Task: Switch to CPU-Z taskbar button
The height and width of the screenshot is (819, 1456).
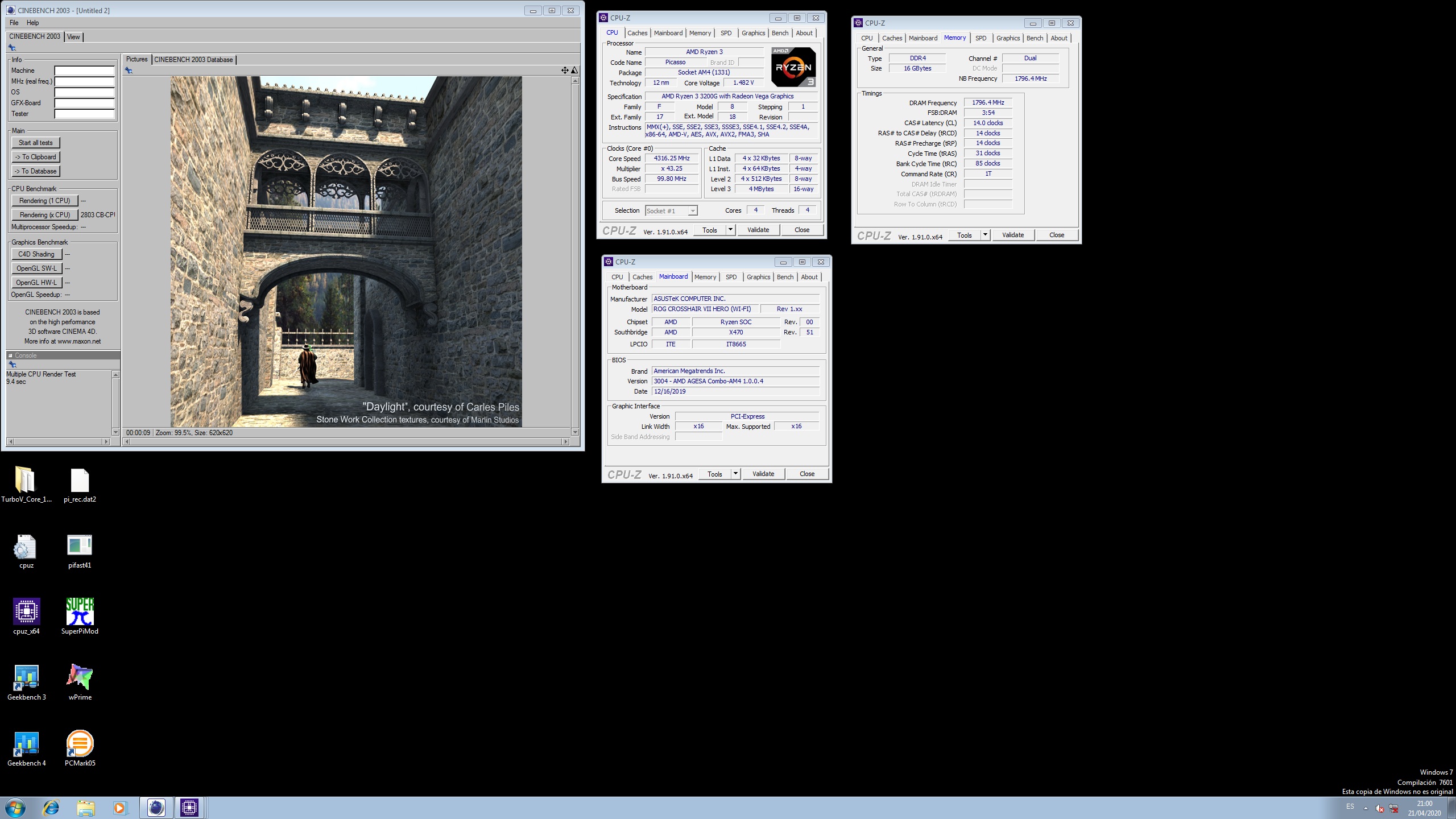Action: 189,808
